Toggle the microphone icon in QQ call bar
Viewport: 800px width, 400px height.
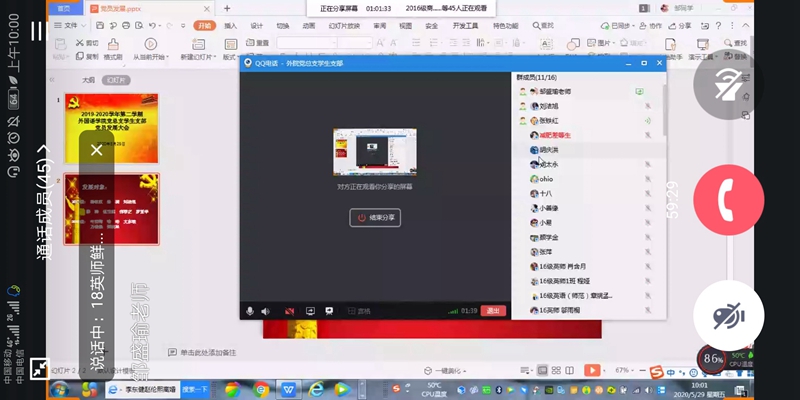coord(250,311)
